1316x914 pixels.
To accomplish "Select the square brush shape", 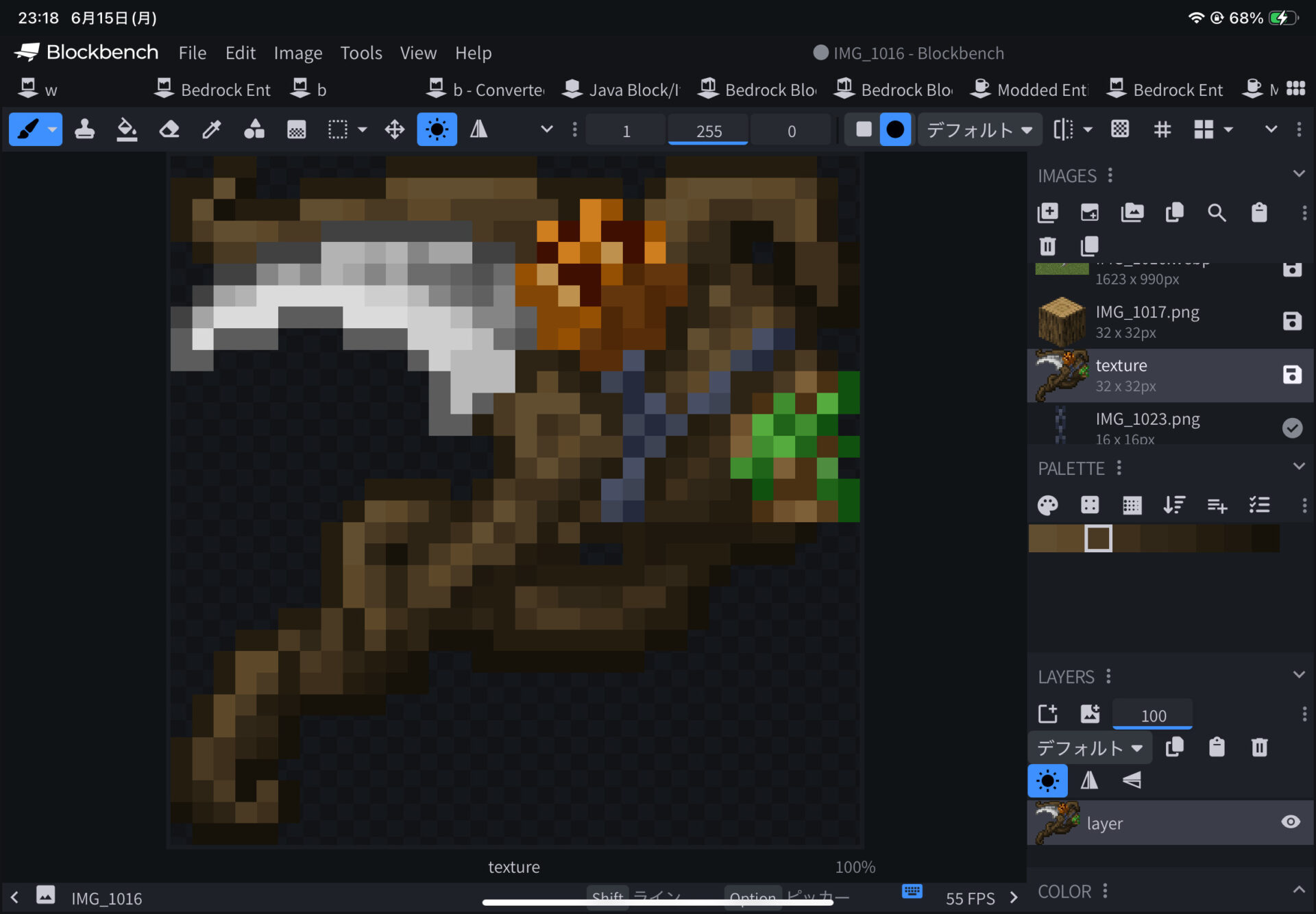I will click(864, 129).
